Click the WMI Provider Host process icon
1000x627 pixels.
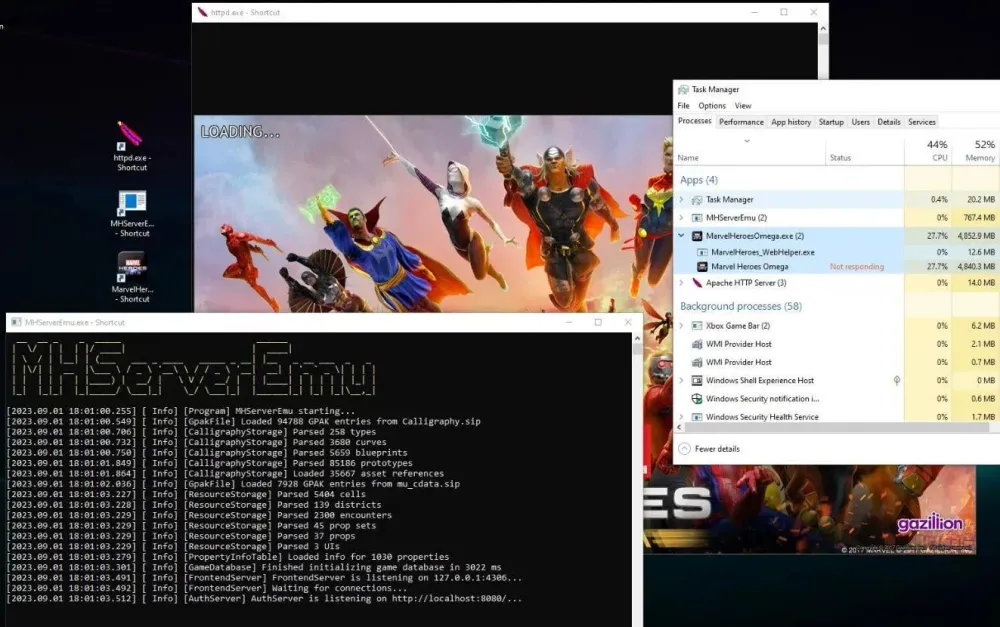(697, 344)
